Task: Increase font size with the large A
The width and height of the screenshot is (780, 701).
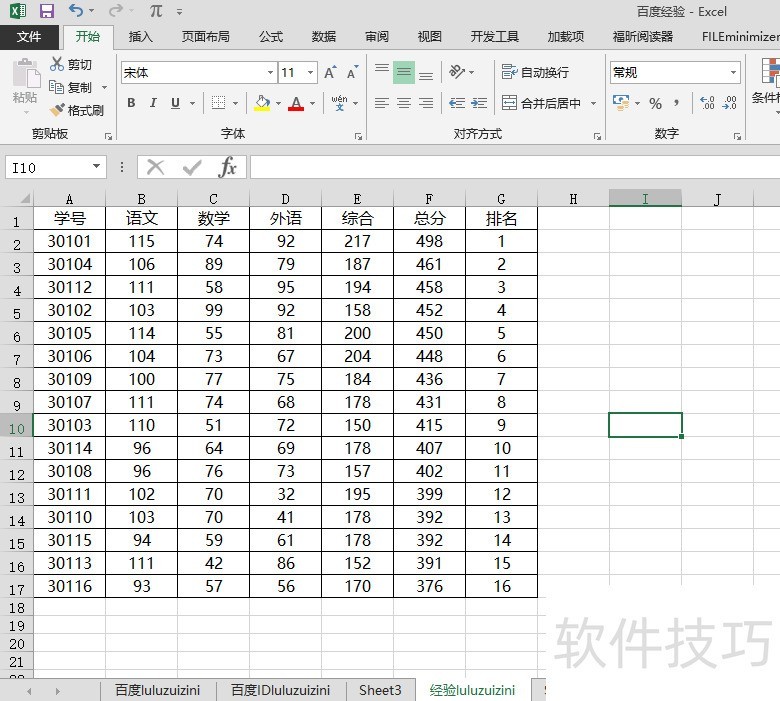Action: pos(330,73)
